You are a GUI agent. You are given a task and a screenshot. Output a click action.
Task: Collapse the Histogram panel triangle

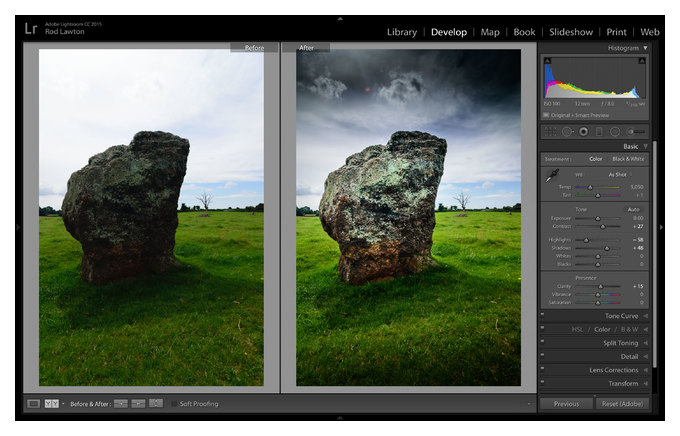(x=645, y=48)
